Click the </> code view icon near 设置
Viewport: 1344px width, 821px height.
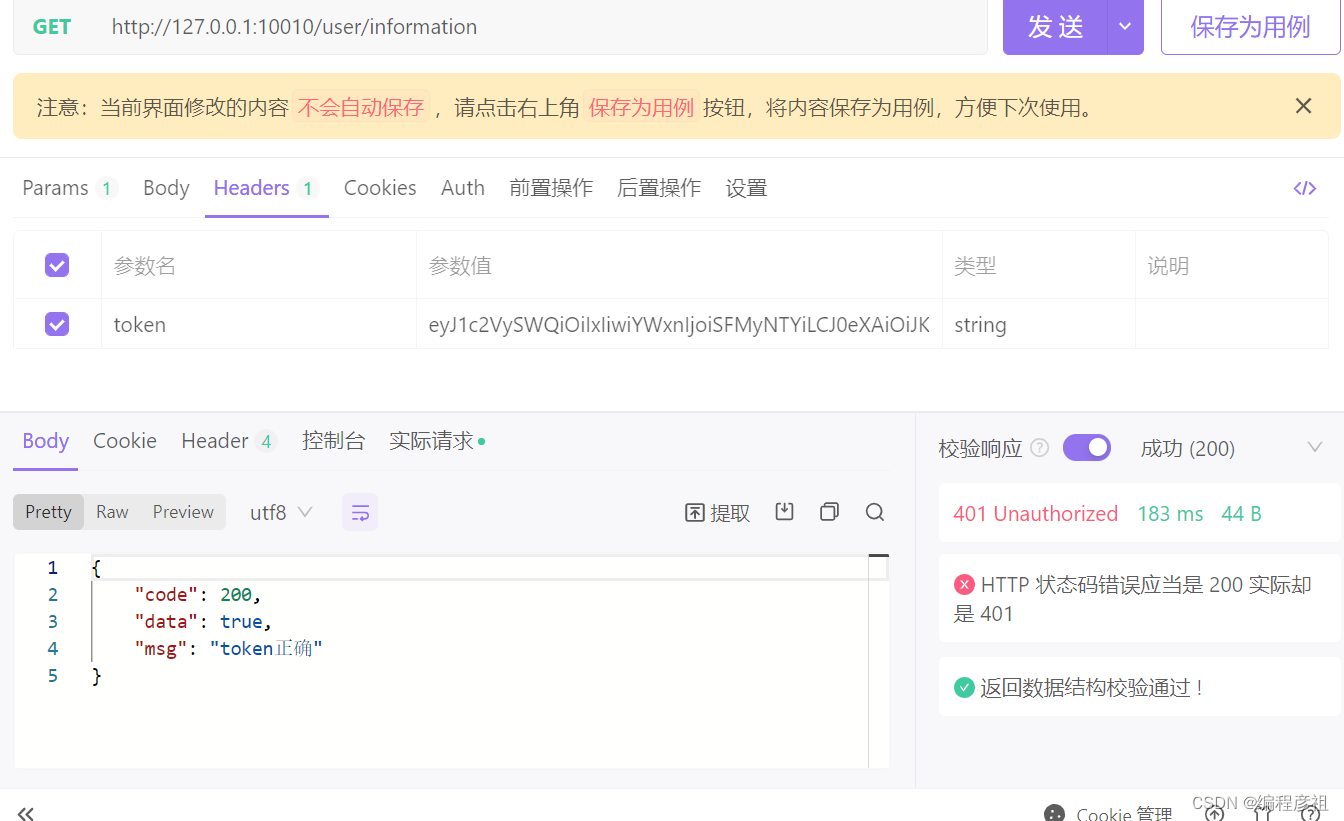tap(1307, 188)
